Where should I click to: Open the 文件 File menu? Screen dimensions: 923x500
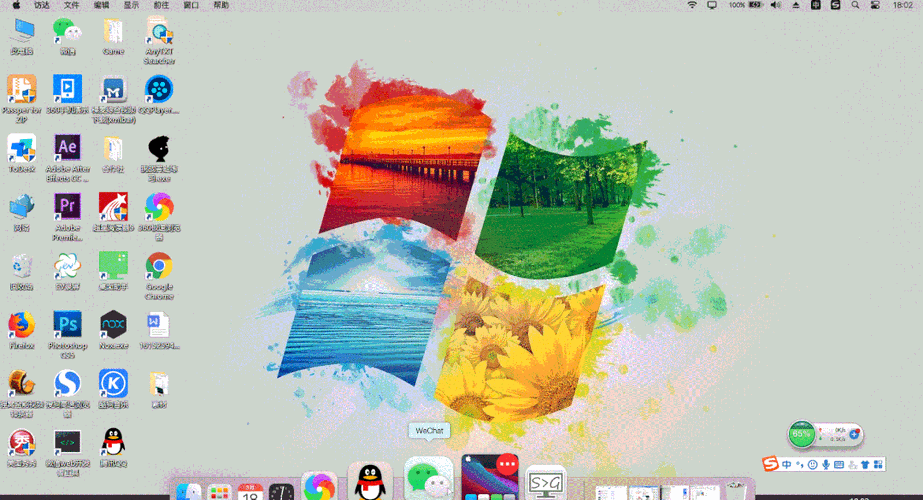click(x=71, y=5)
